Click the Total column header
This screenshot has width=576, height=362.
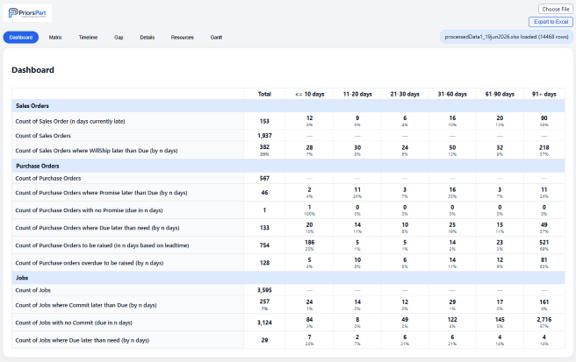point(264,94)
